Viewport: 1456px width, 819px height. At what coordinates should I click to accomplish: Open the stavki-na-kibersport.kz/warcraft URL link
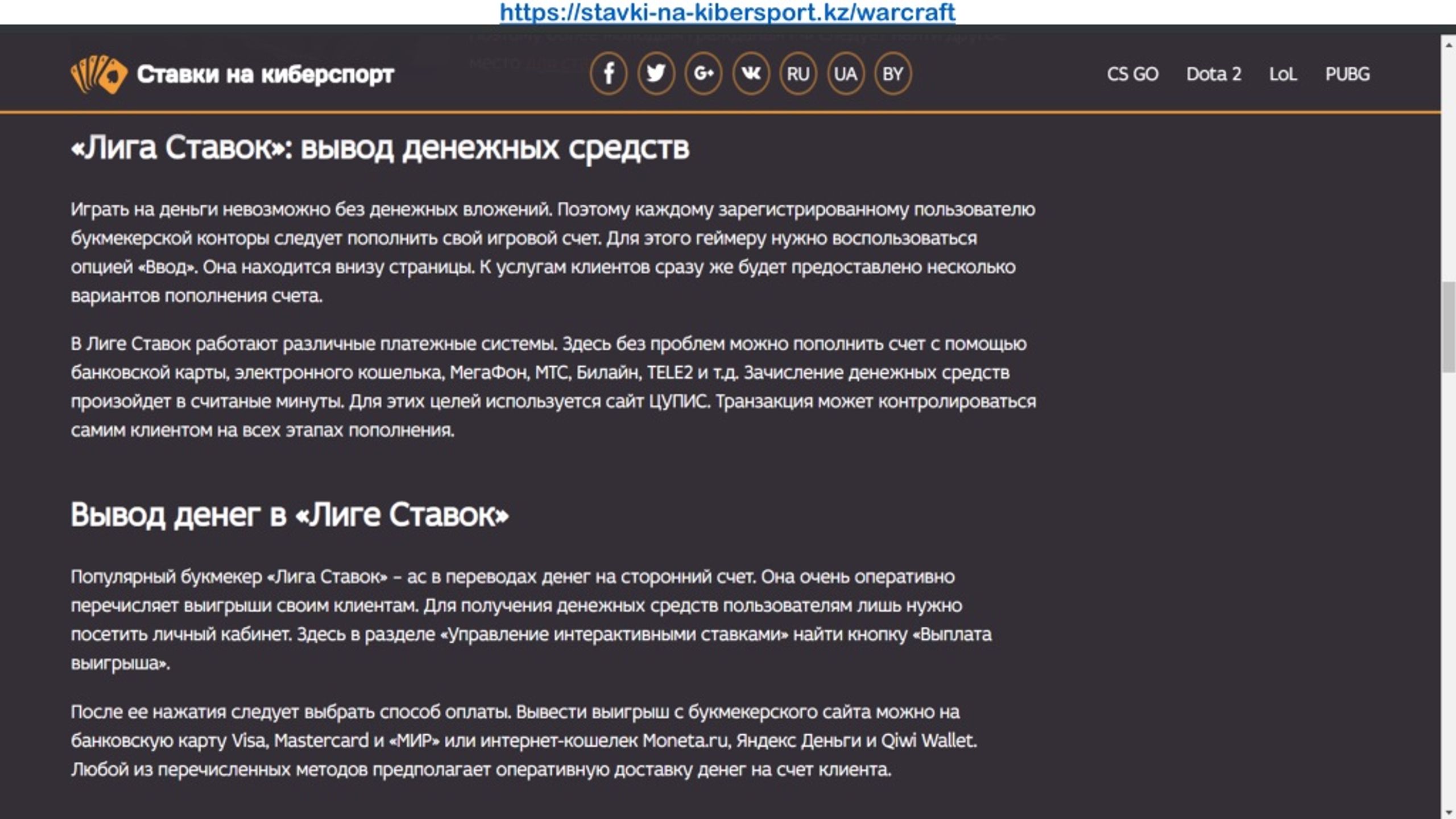click(727, 12)
